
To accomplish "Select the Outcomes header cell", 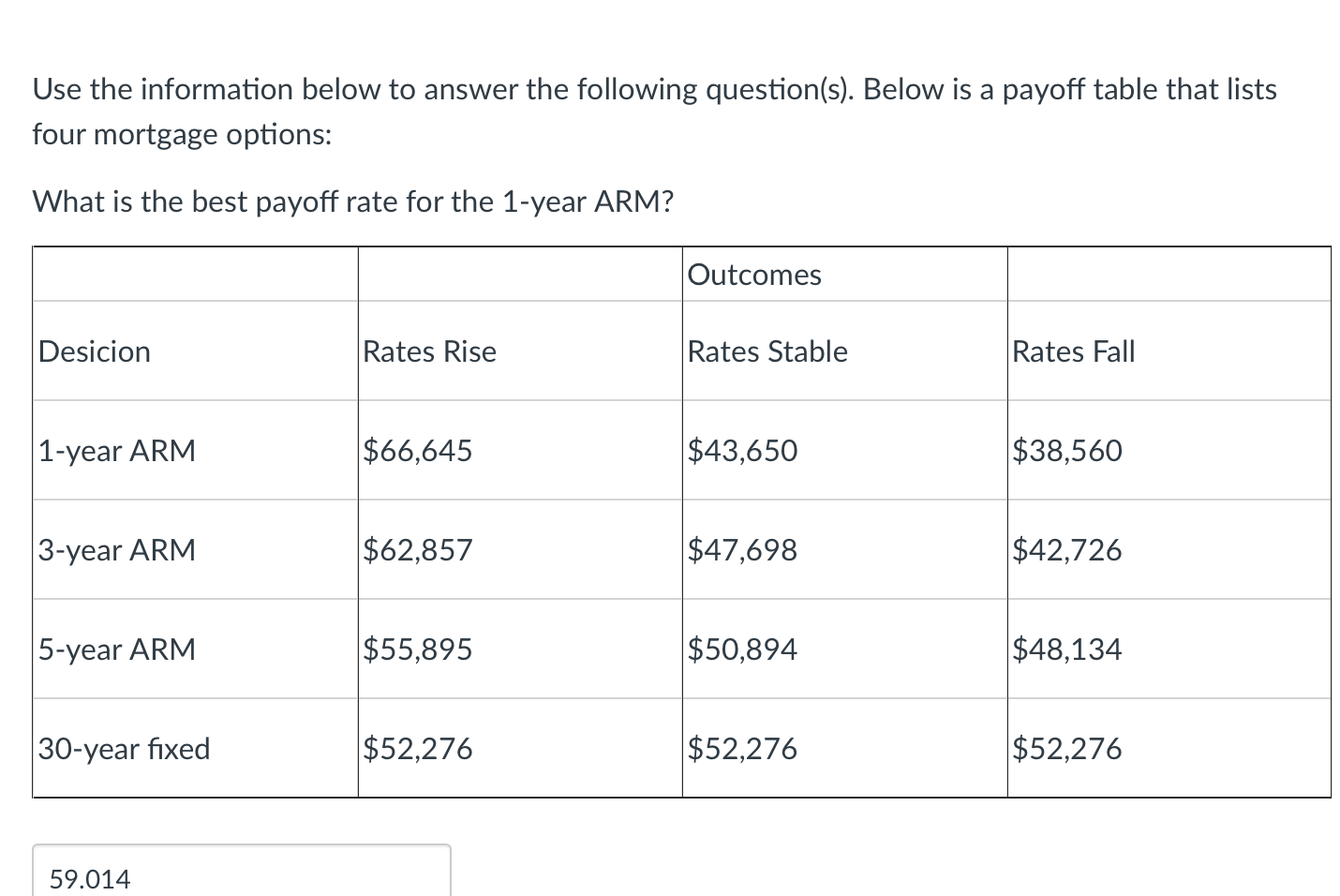I will point(754,274).
